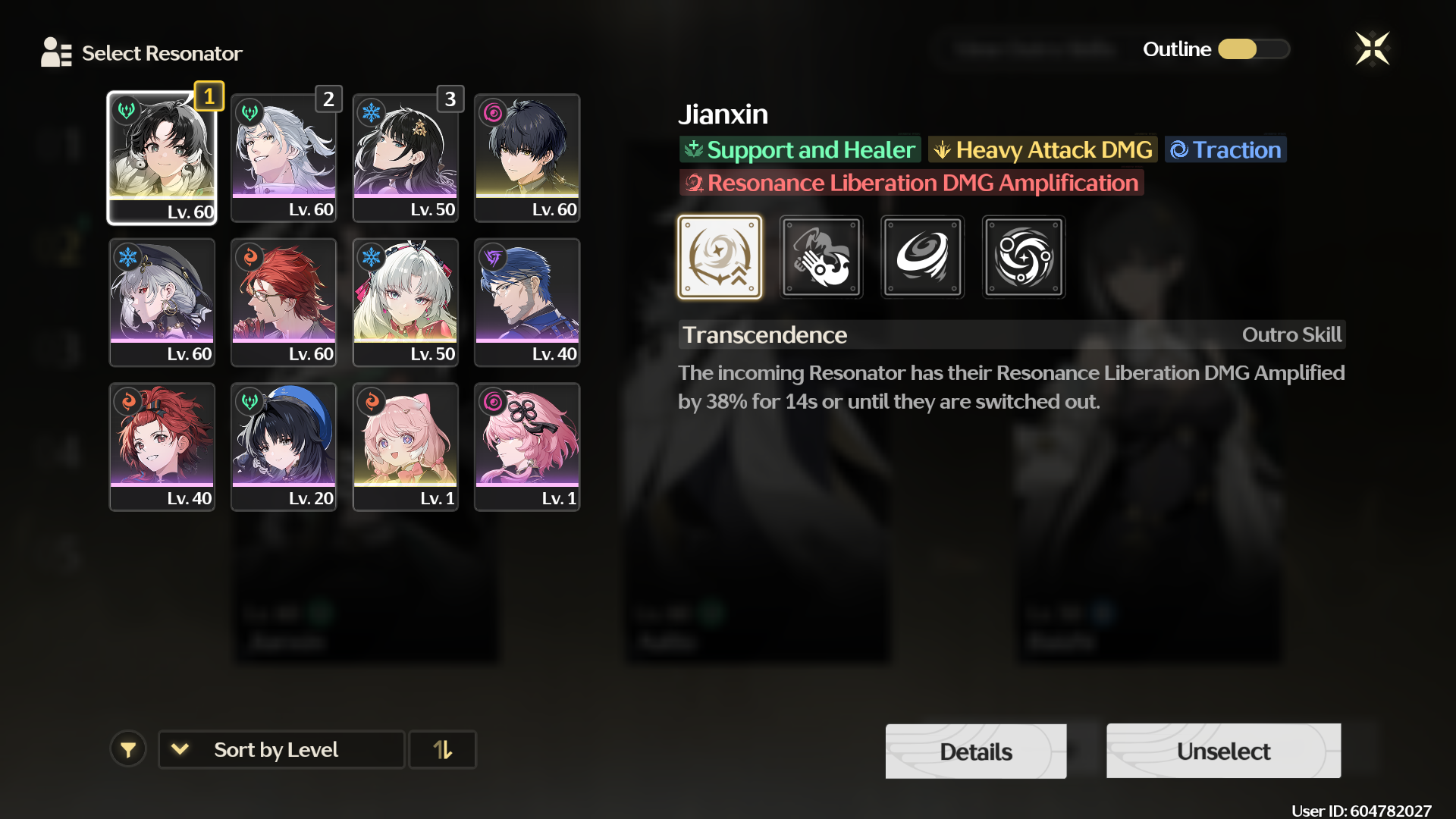Toggle the Outline switch
Image resolution: width=1456 pixels, height=819 pixels.
click(1254, 49)
